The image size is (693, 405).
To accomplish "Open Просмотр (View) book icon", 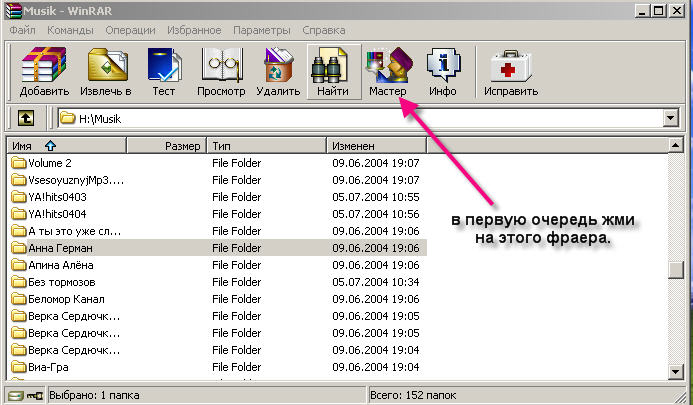I will [221, 65].
